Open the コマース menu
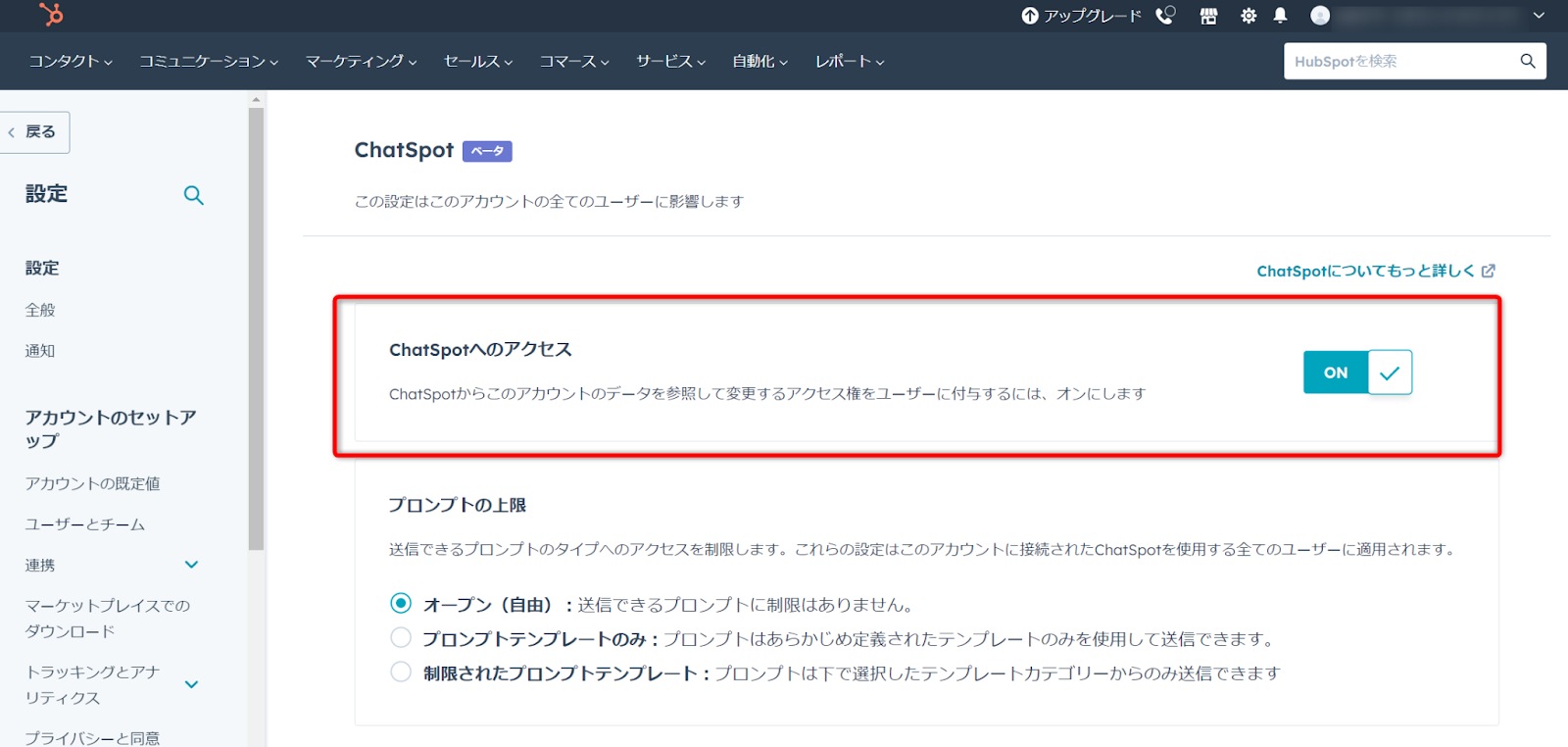 click(574, 61)
